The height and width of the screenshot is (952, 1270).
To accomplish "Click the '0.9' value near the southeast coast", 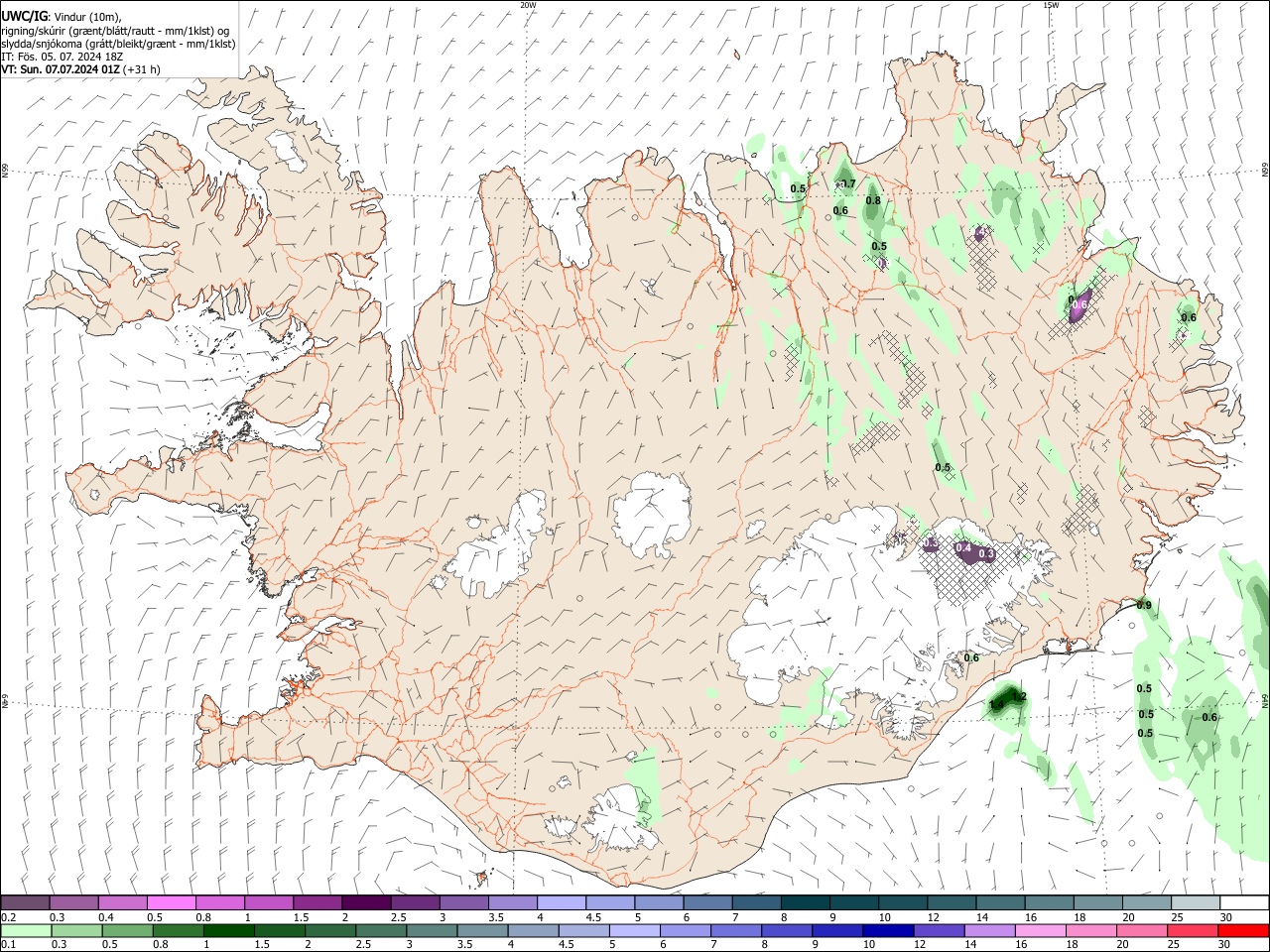I will (x=1144, y=605).
